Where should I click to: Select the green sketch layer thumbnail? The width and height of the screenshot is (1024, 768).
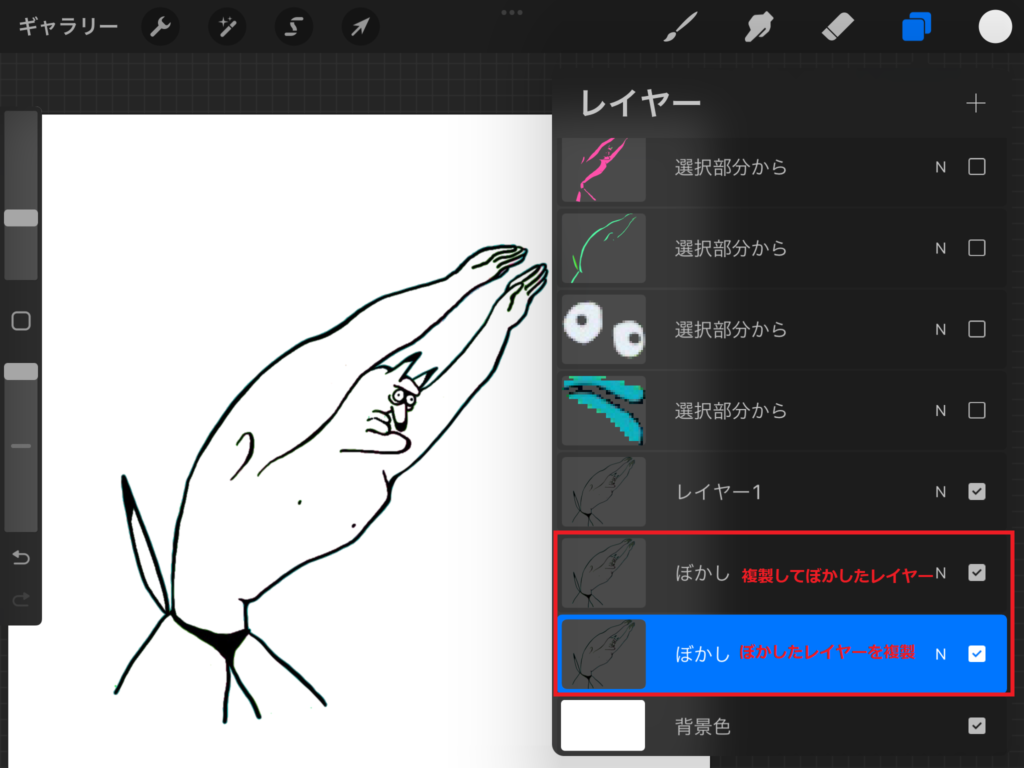click(x=603, y=248)
